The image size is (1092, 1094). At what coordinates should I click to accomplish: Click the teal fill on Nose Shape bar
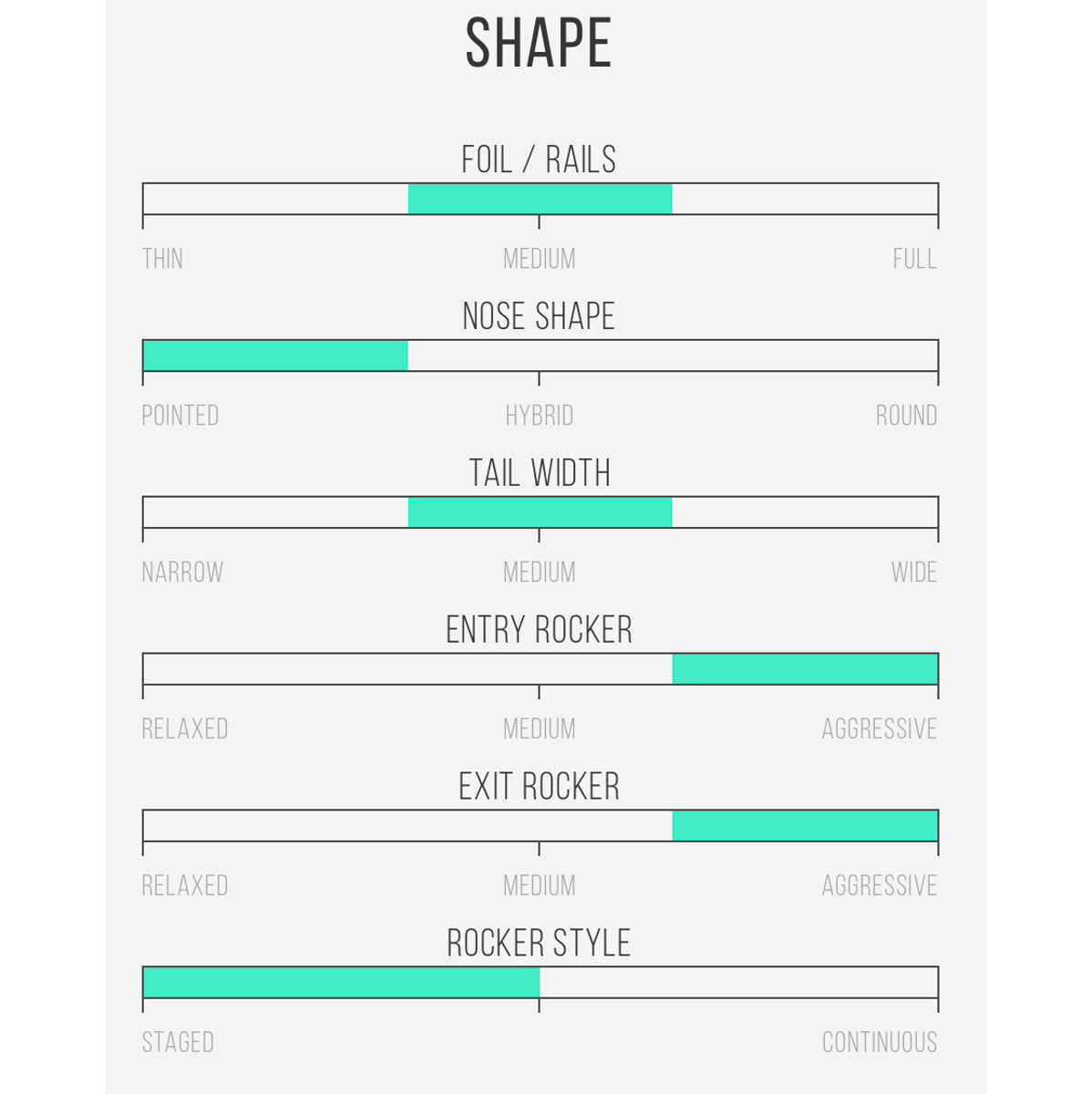coord(275,356)
